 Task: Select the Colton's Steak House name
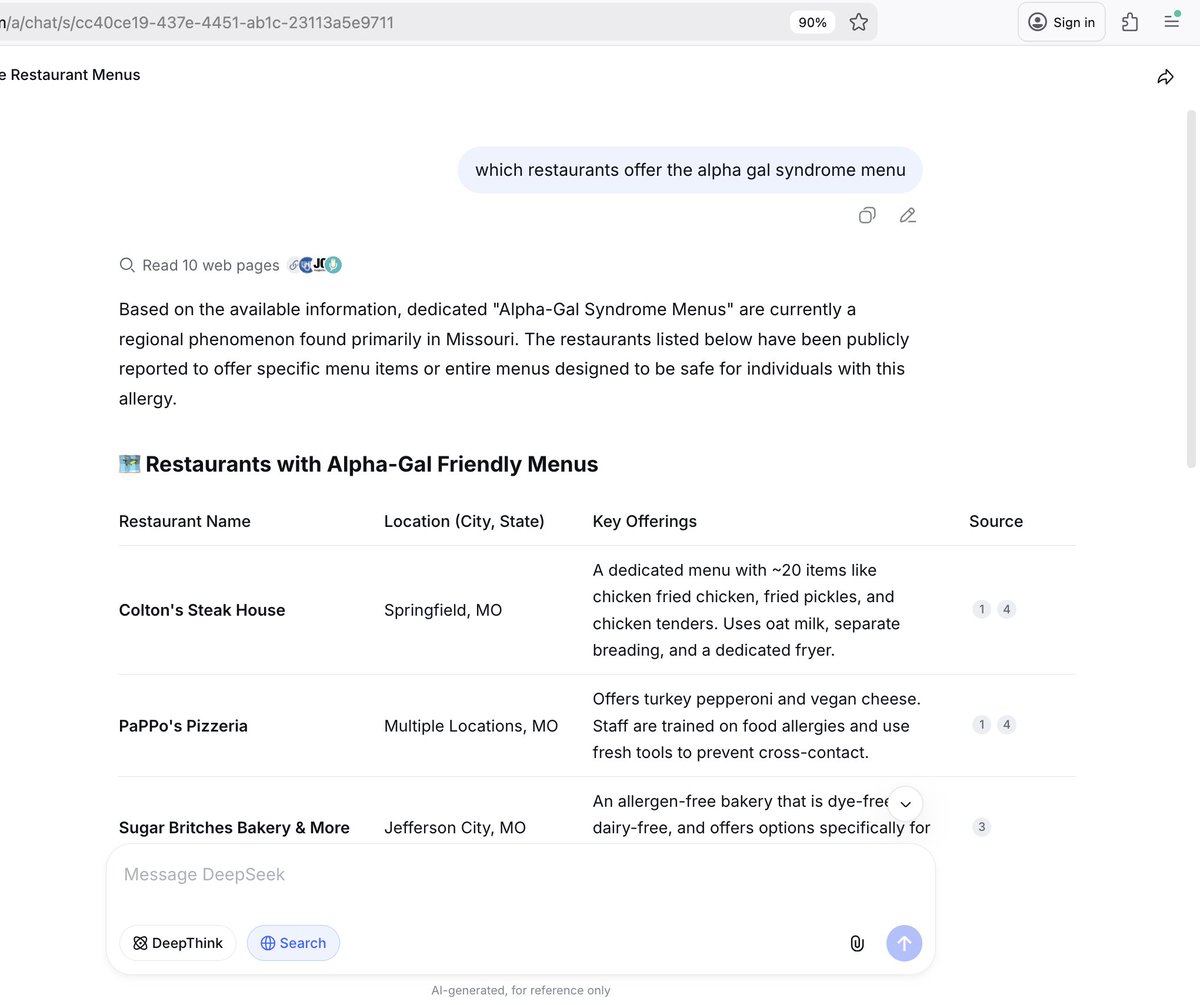(202, 610)
